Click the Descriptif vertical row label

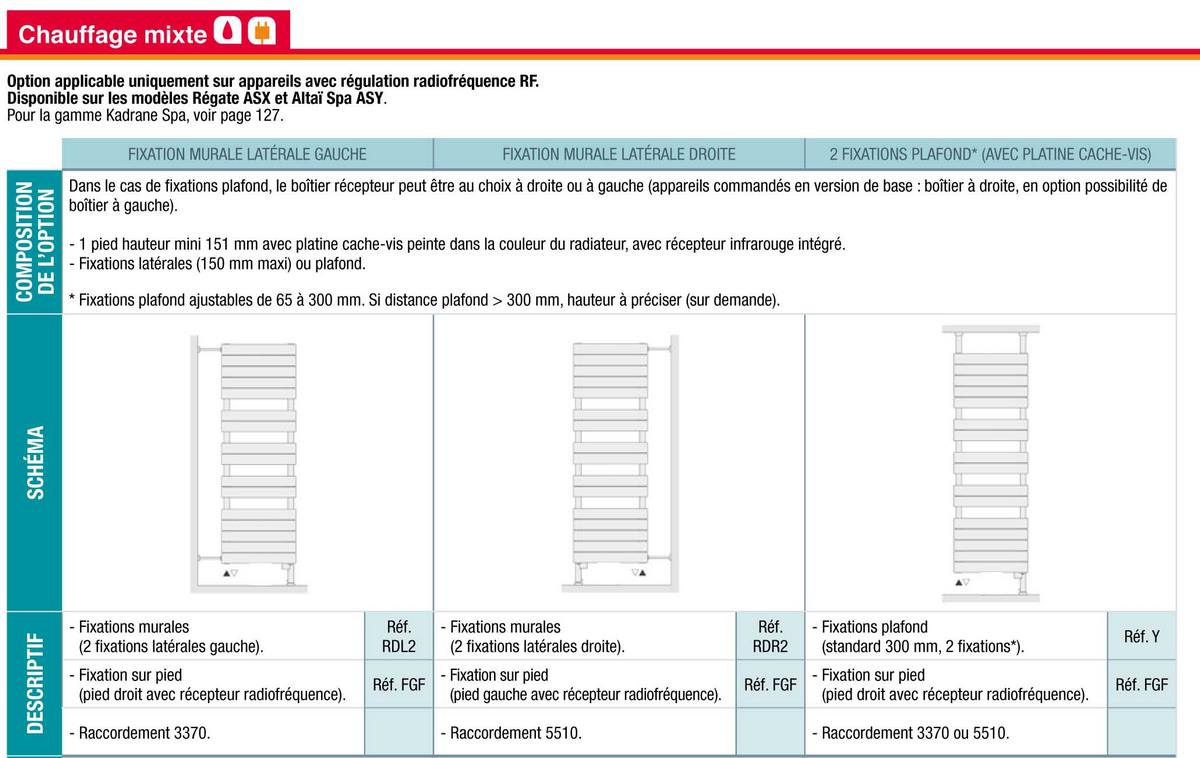click(x=34, y=684)
